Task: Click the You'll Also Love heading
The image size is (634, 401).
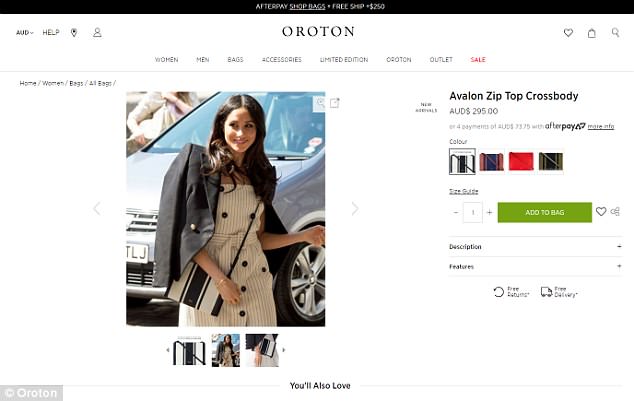Action: [x=320, y=386]
